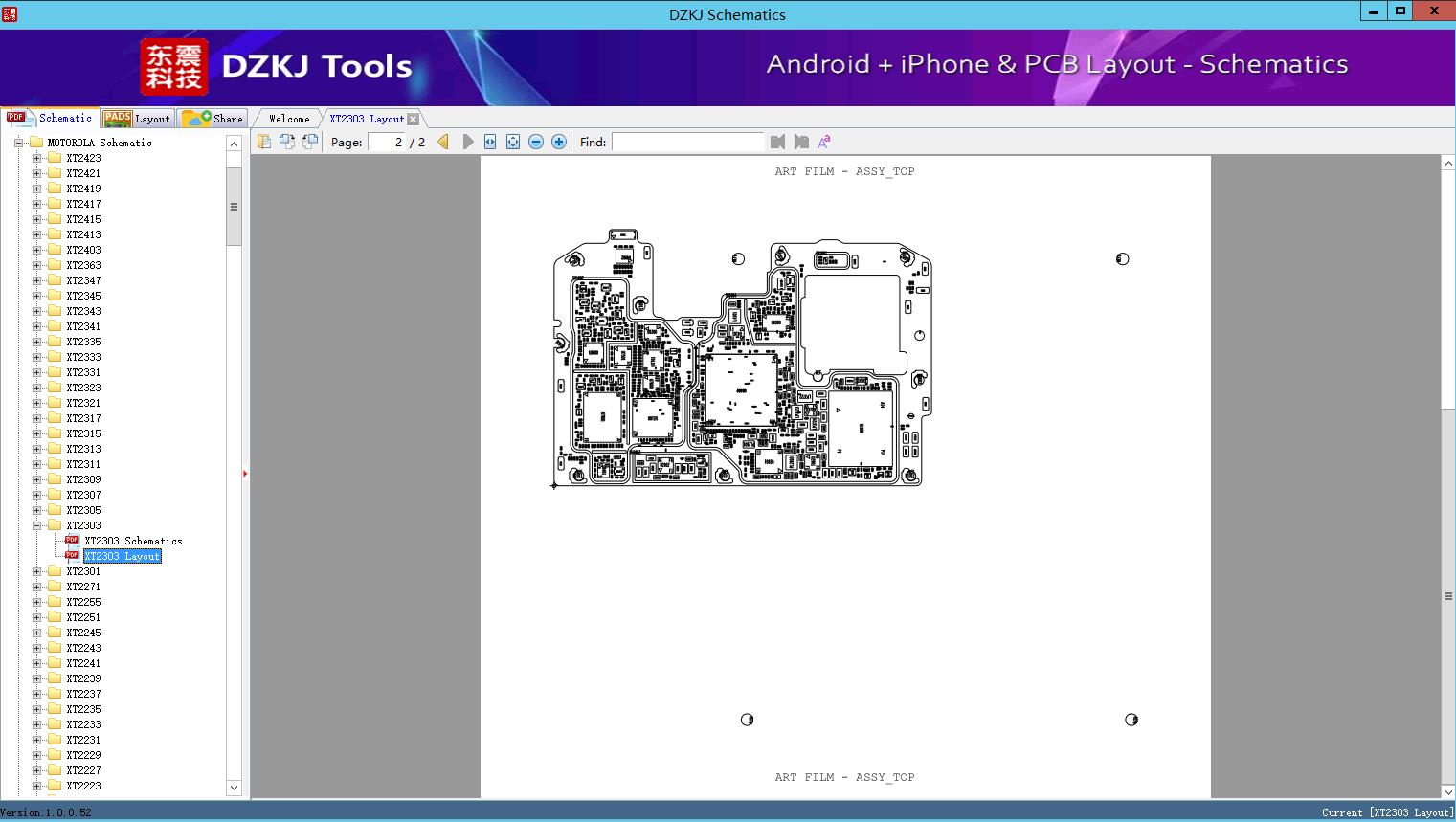1456x822 pixels.
Task: Switch to the Welcome tab
Action: pyautogui.click(x=289, y=119)
